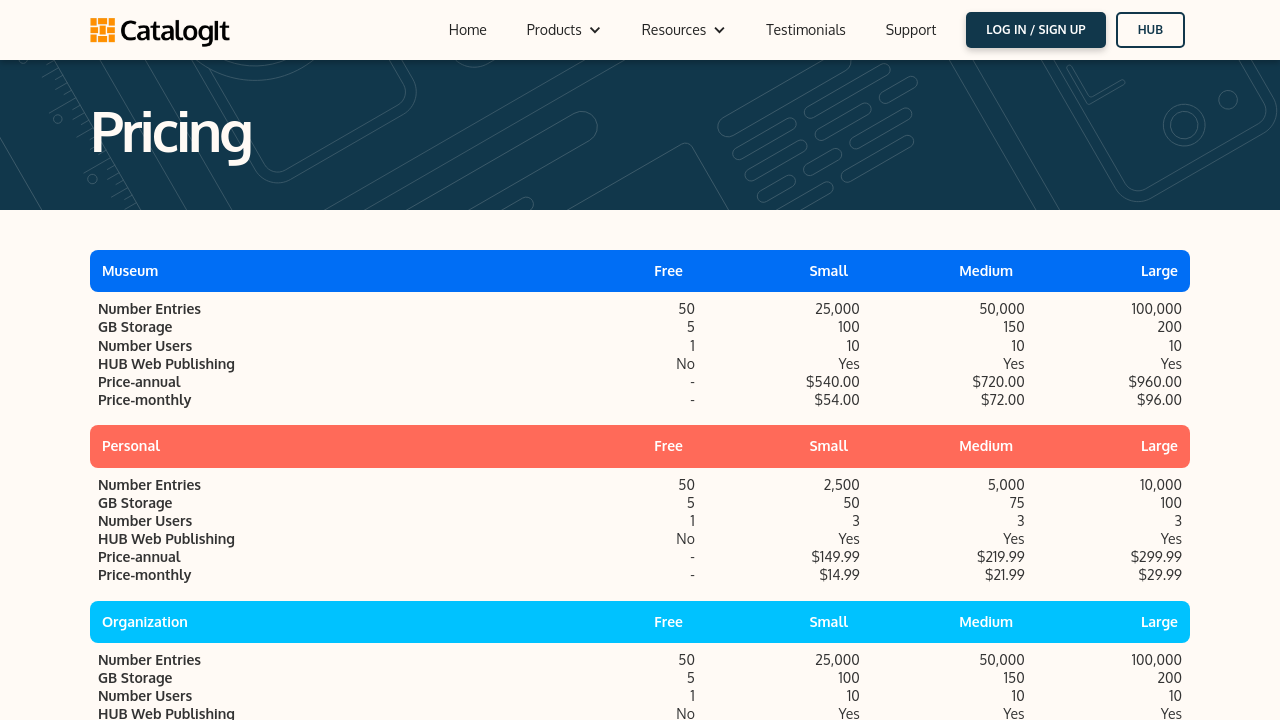Screen dimensions: 1280x720
Task: Click the Pricing page heading
Action: (x=171, y=132)
